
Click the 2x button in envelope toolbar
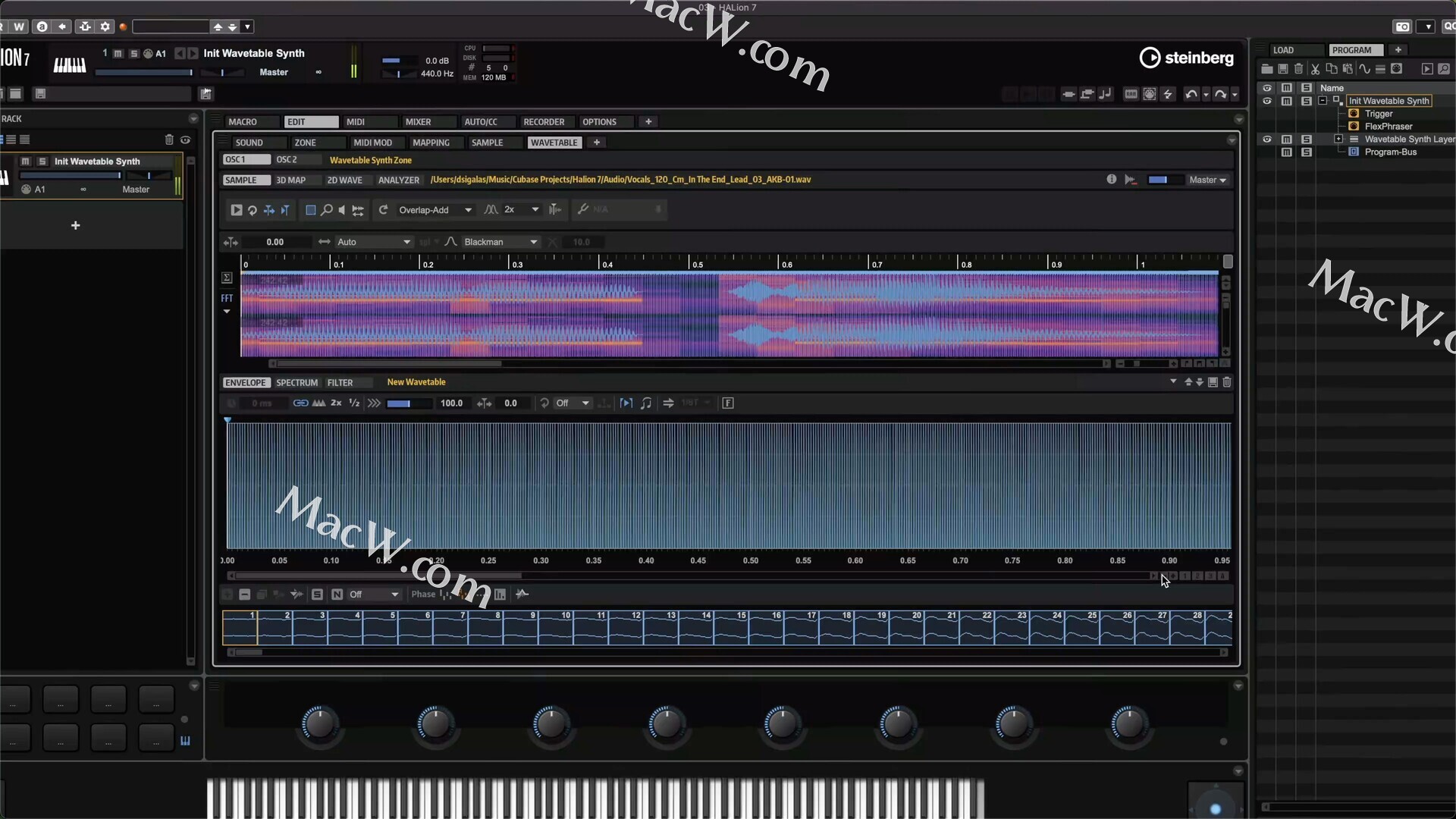coord(336,403)
